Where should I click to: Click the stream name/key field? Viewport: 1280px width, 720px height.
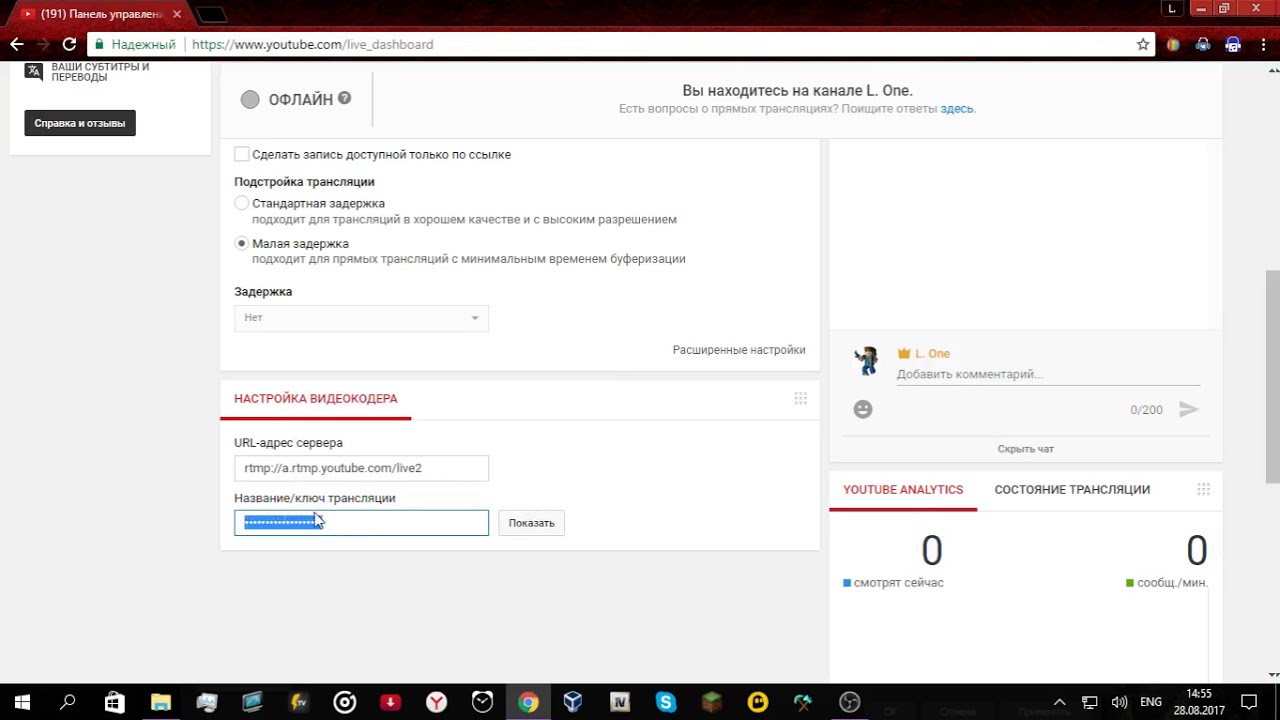[x=361, y=522]
